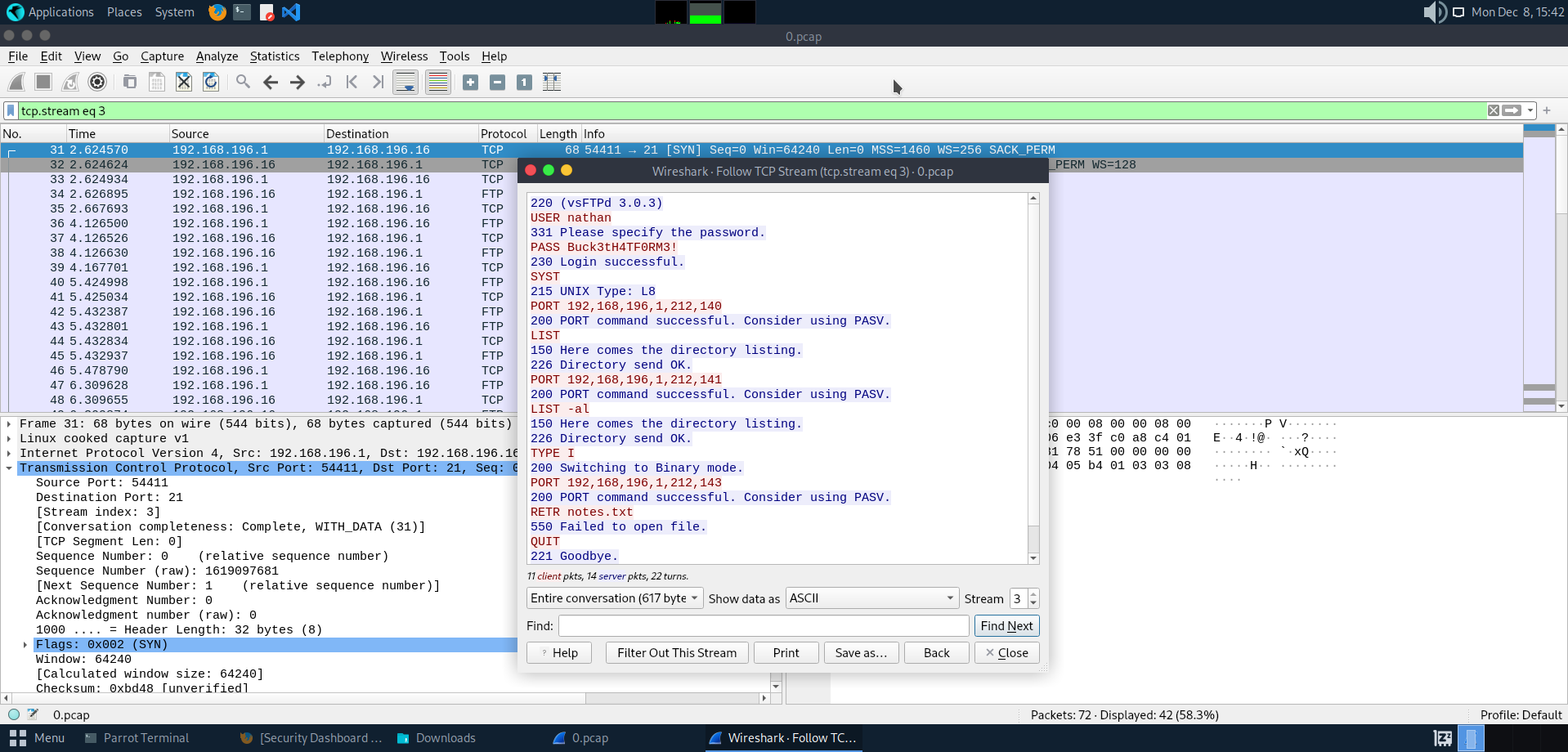Open the 'Entire conversation' dropdown

[614, 598]
